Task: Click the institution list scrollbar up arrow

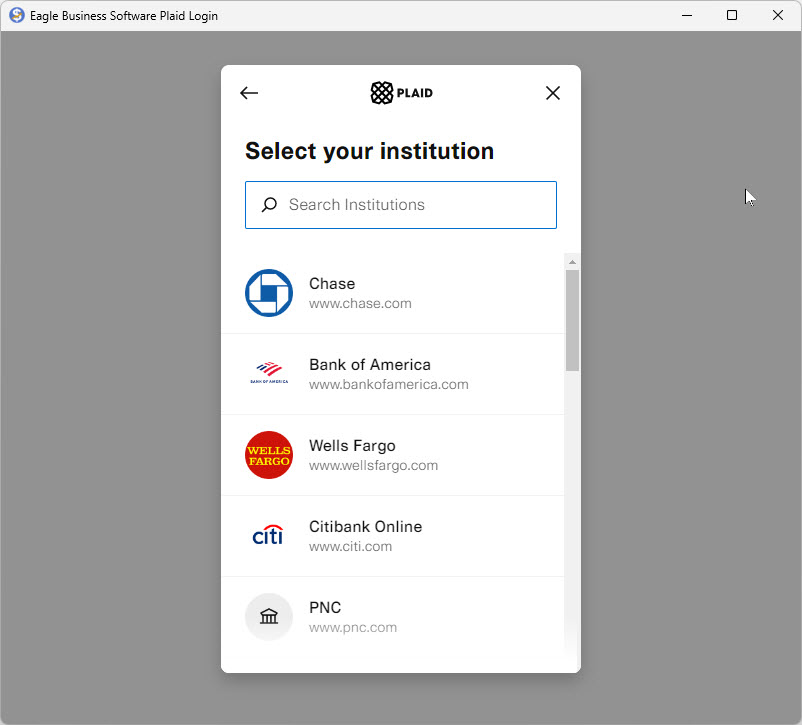Action: [x=572, y=262]
